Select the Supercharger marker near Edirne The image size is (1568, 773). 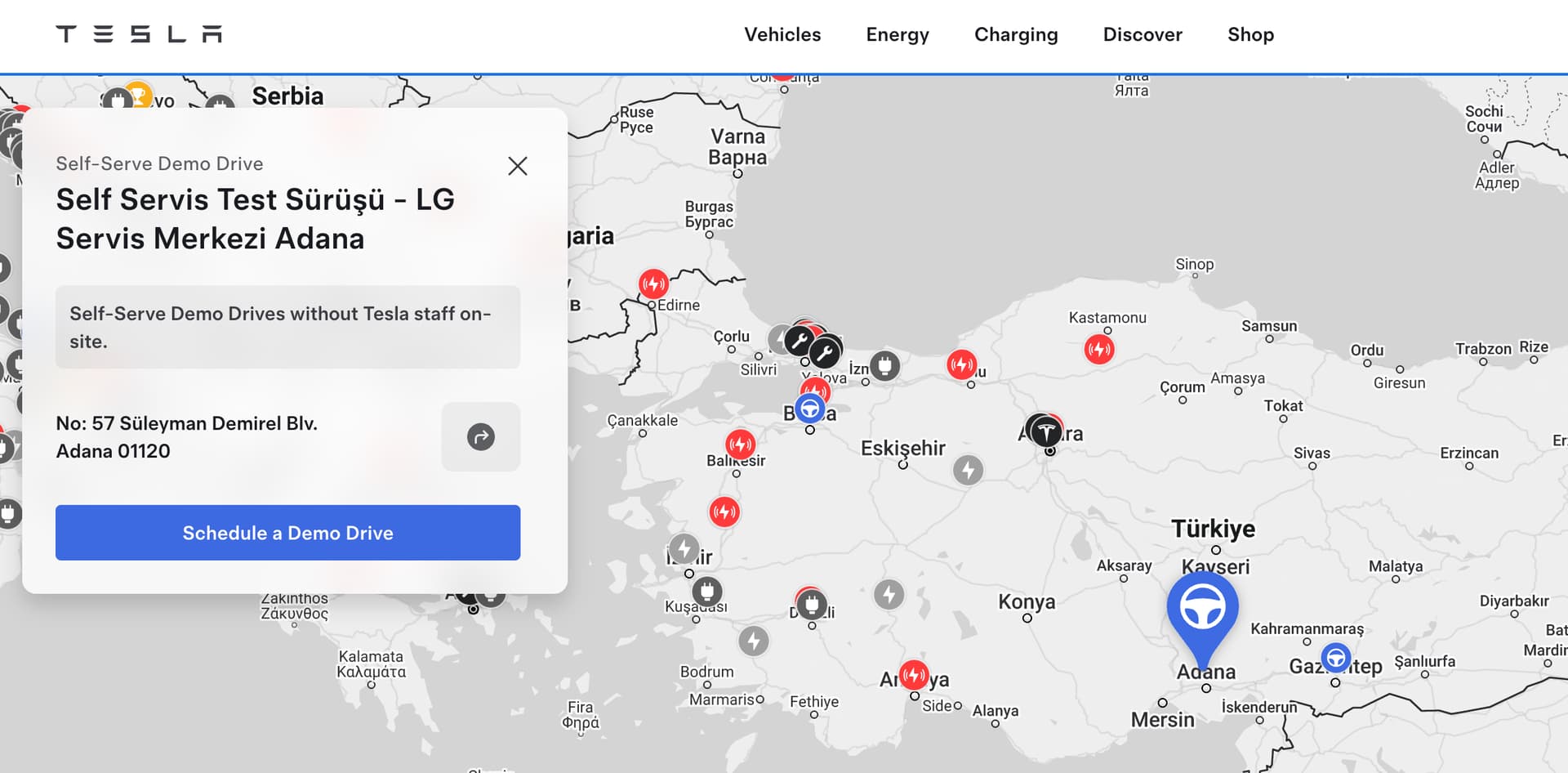point(653,284)
